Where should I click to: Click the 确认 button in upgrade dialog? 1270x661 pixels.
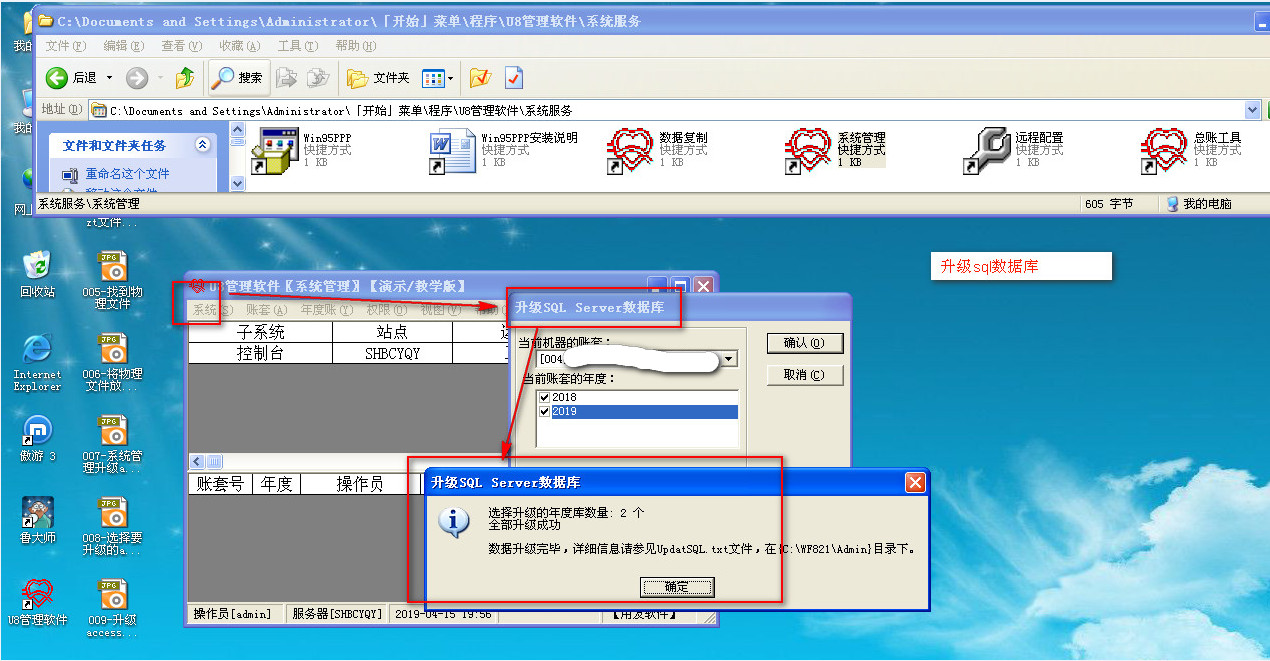(x=804, y=343)
